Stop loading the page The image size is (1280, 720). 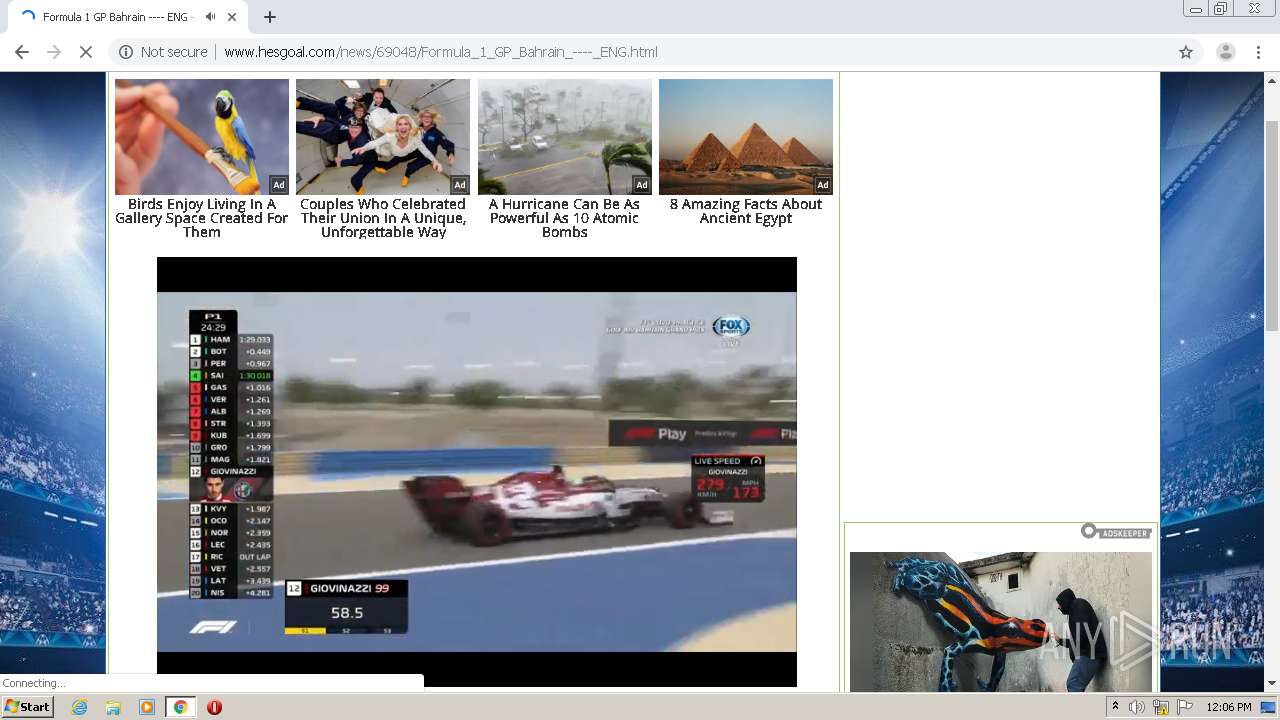click(86, 52)
